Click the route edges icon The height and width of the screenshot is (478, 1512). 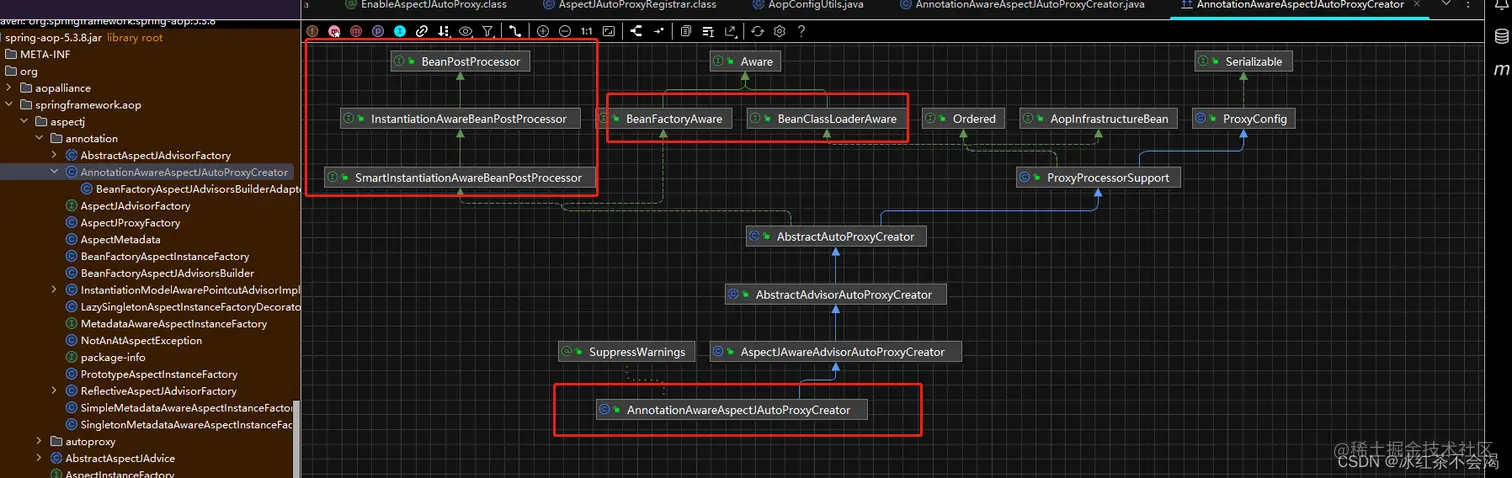(x=659, y=32)
